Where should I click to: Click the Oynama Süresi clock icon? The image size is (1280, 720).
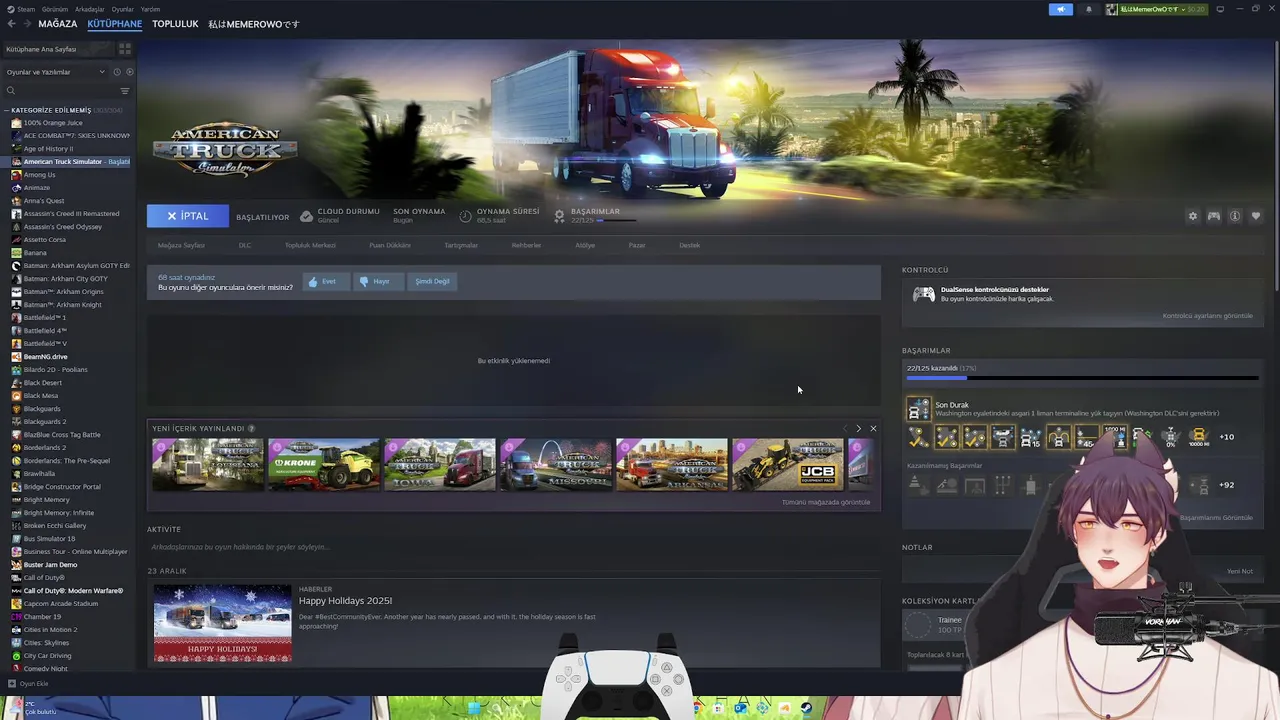465,216
